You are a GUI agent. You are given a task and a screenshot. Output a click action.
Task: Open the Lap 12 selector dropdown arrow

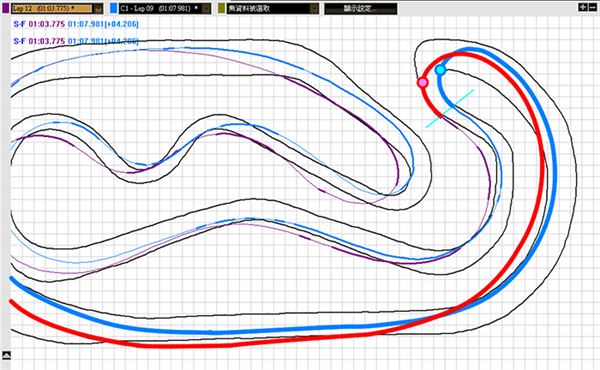point(98,8)
